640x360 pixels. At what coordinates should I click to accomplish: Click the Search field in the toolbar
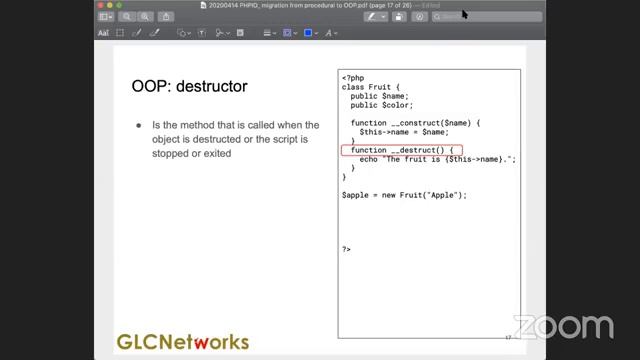[x=487, y=17]
